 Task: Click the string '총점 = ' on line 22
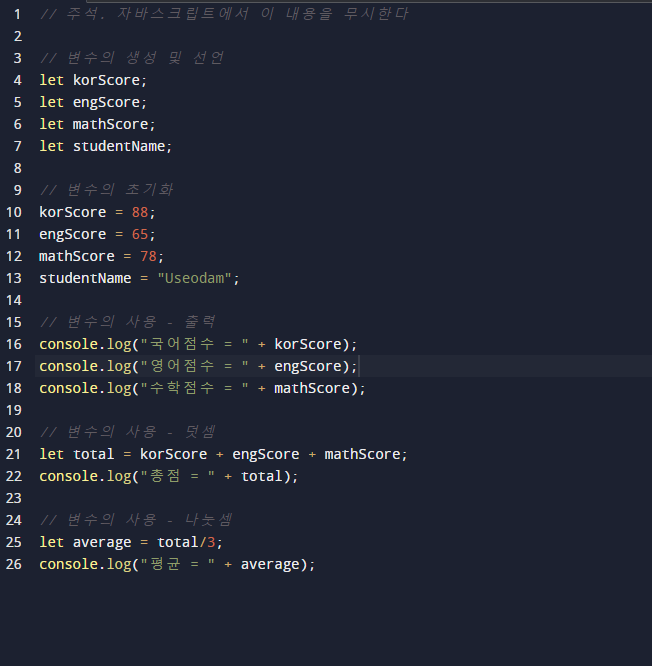tap(178, 476)
